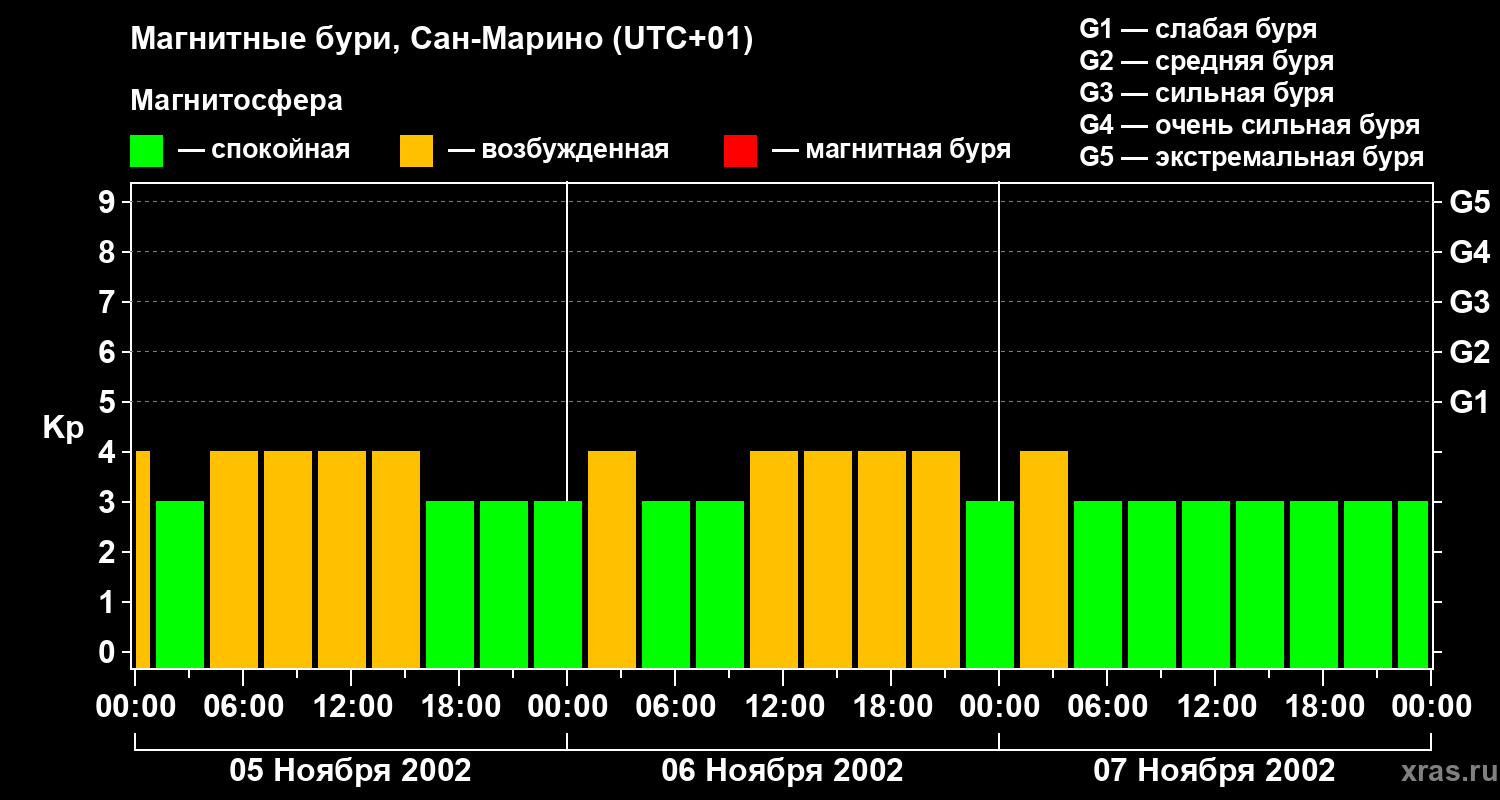Click green bar over 18:00 on 07 Ноября
The image size is (1500, 800).
point(1314,584)
